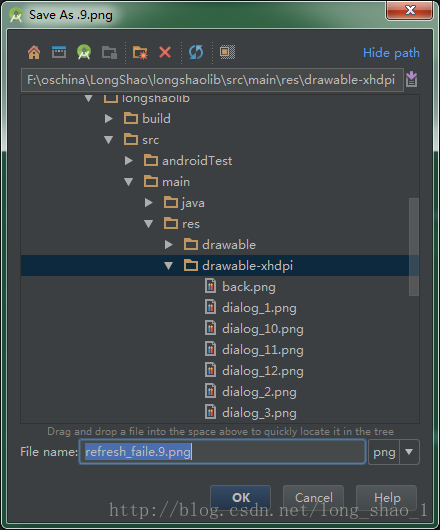The width and height of the screenshot is (440, 530).
Task: Click the Cancel button
Action: [314, 498]
